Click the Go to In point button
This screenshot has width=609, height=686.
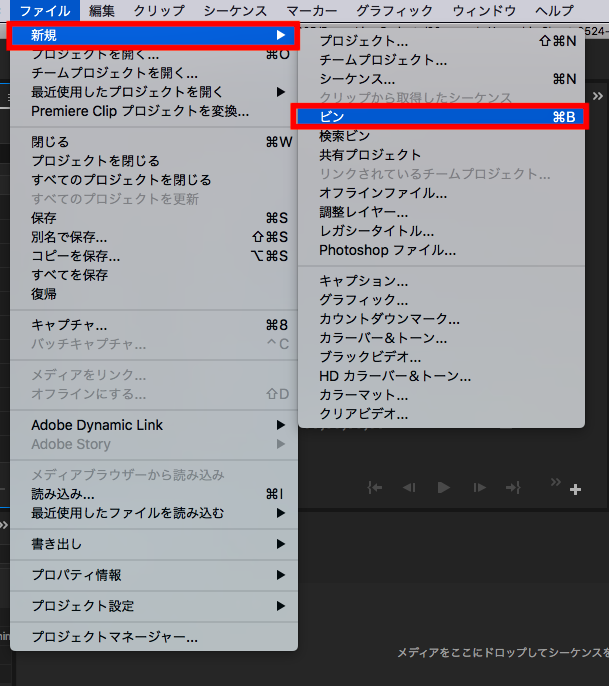pos(374,487)
